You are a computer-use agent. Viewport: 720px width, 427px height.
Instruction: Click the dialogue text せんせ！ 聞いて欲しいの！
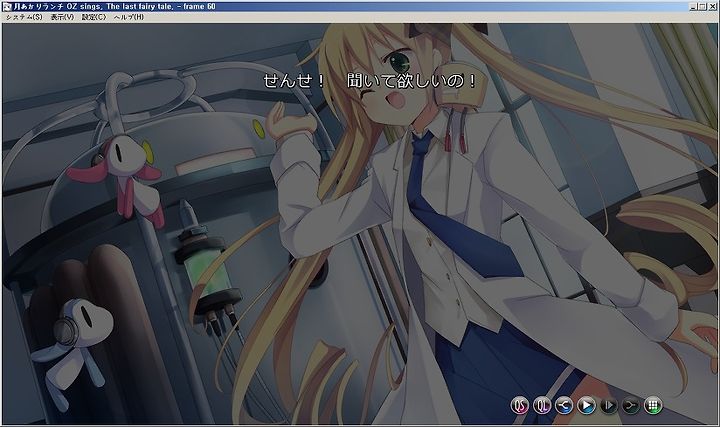(370, 81)
